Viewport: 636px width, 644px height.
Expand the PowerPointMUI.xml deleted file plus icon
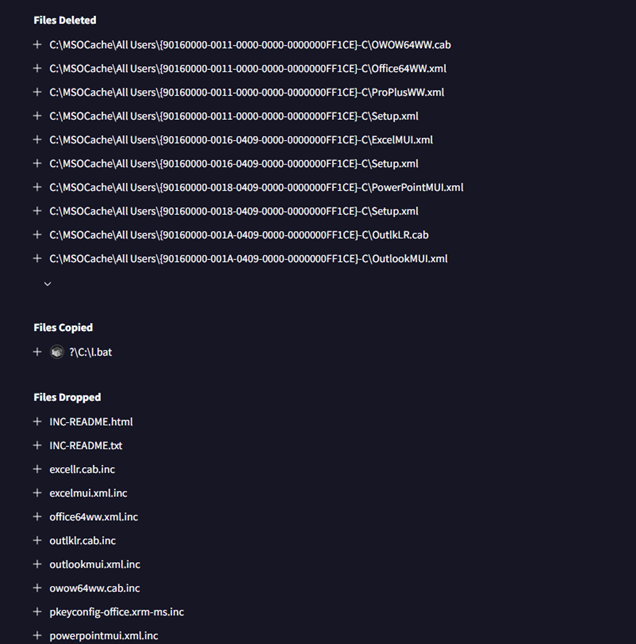pyautogui.click(x=37, y=187)
